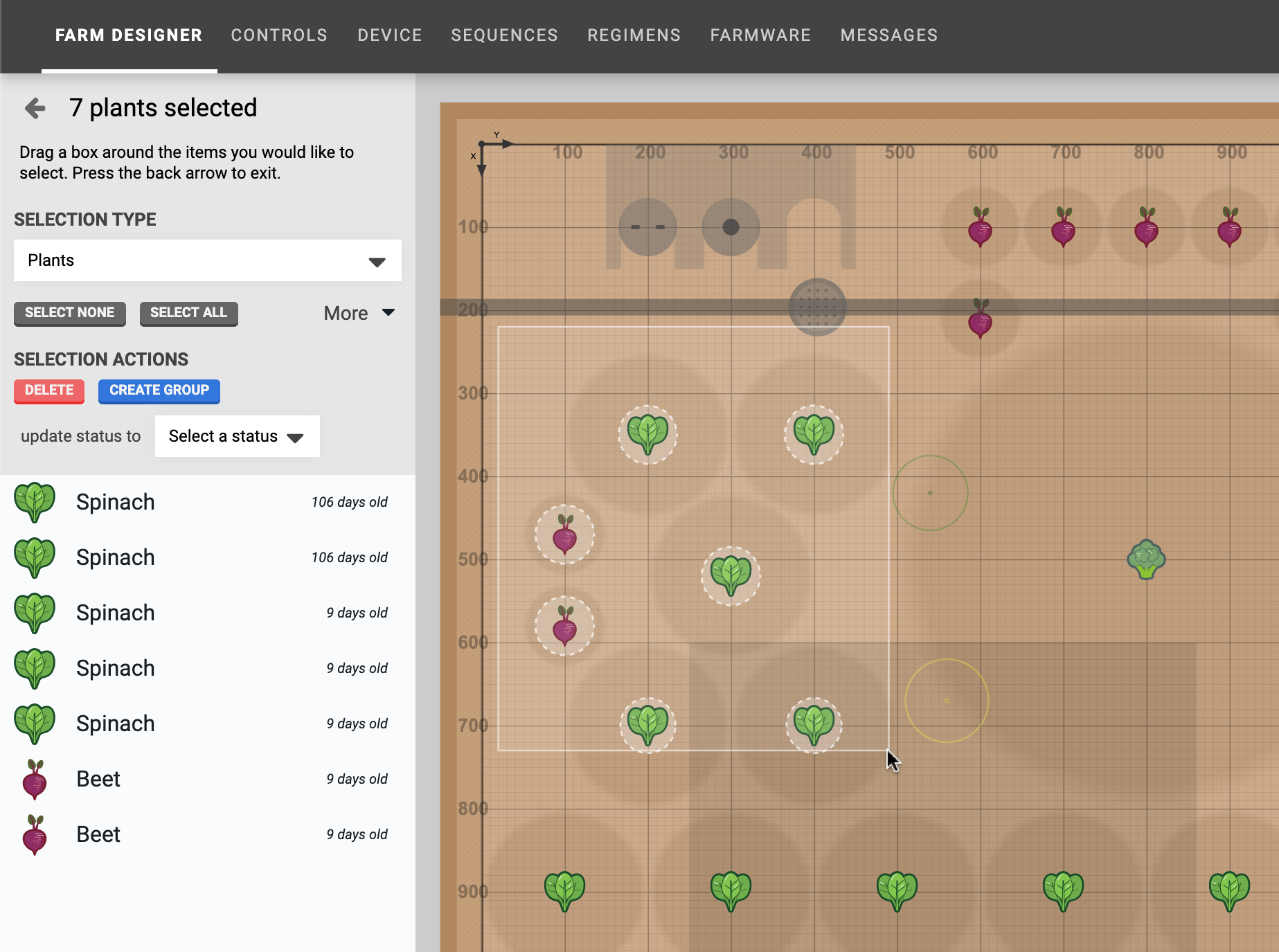Open the Regimens page
The width and height of the screenshot is (1279, 952).
click(x=634, y=35)
